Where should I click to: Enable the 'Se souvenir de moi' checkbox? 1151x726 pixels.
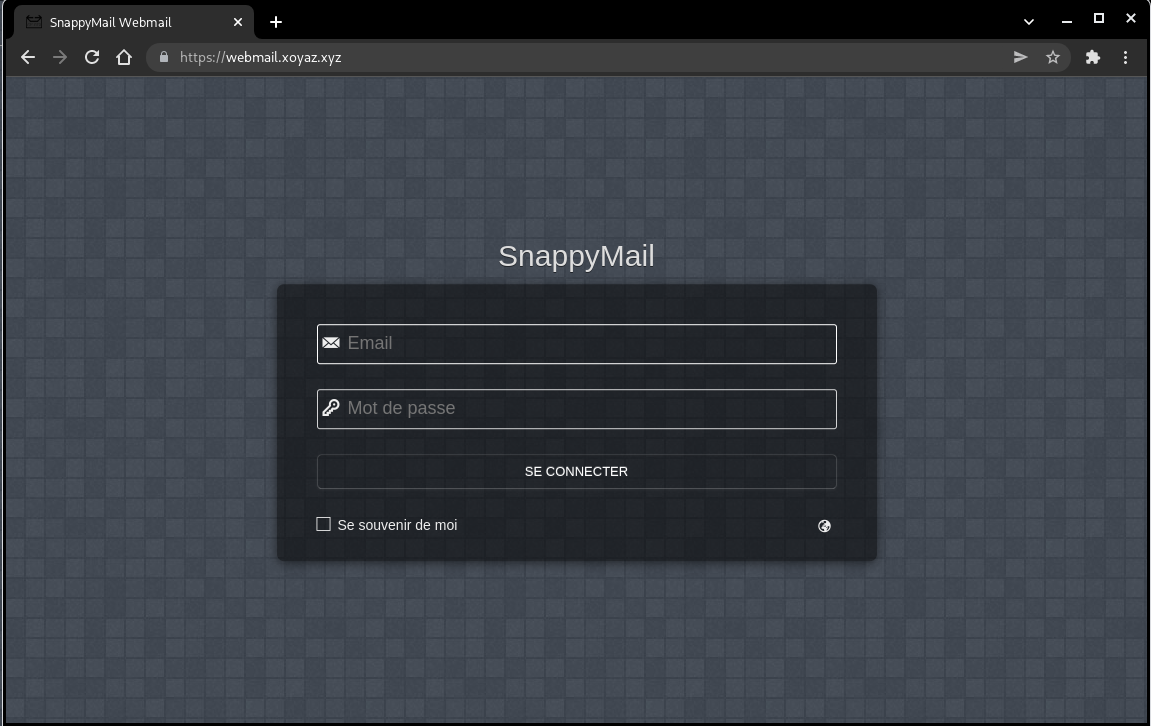point(323,524)
